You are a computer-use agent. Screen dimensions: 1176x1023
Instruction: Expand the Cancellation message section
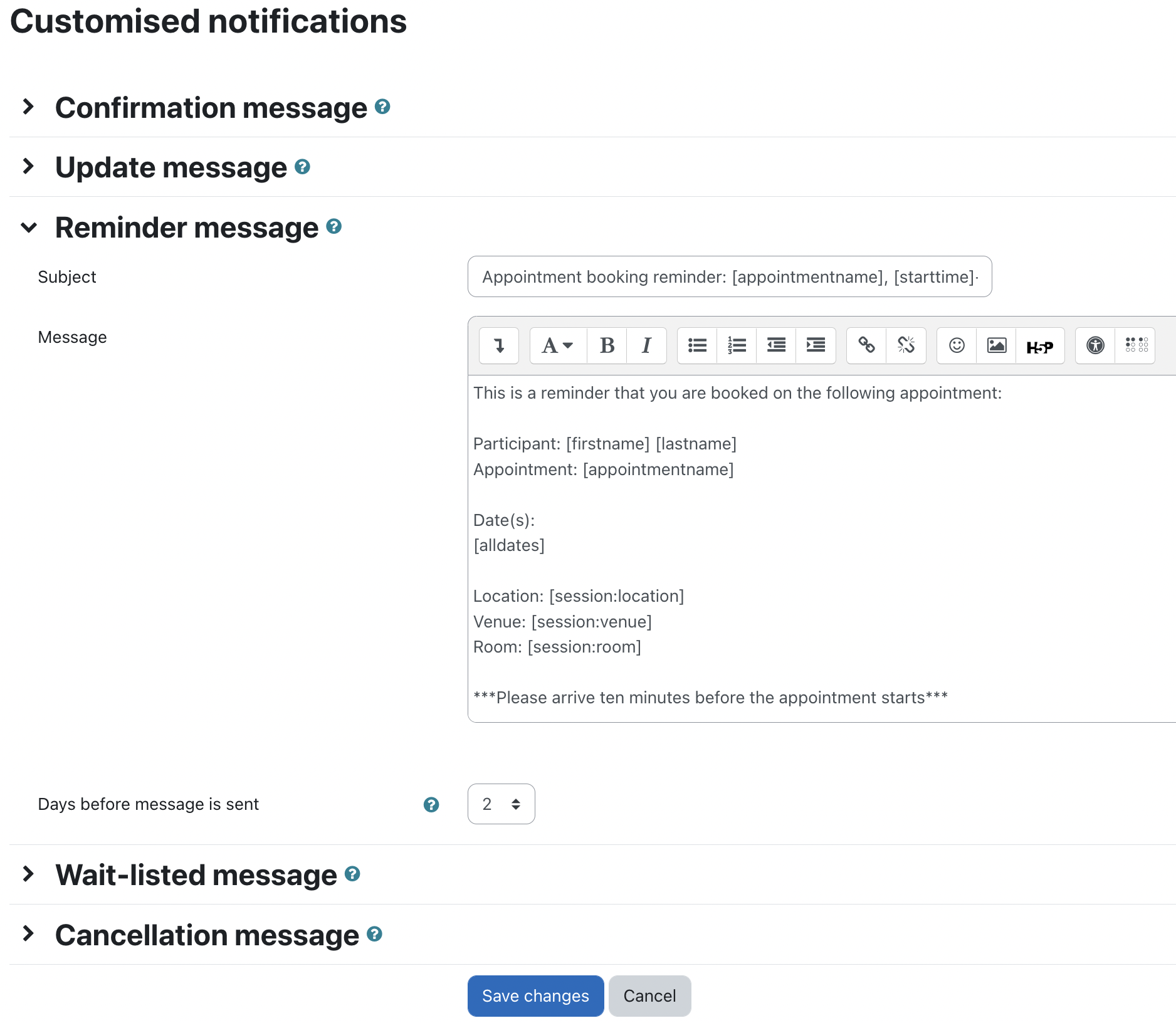[207, 935]
